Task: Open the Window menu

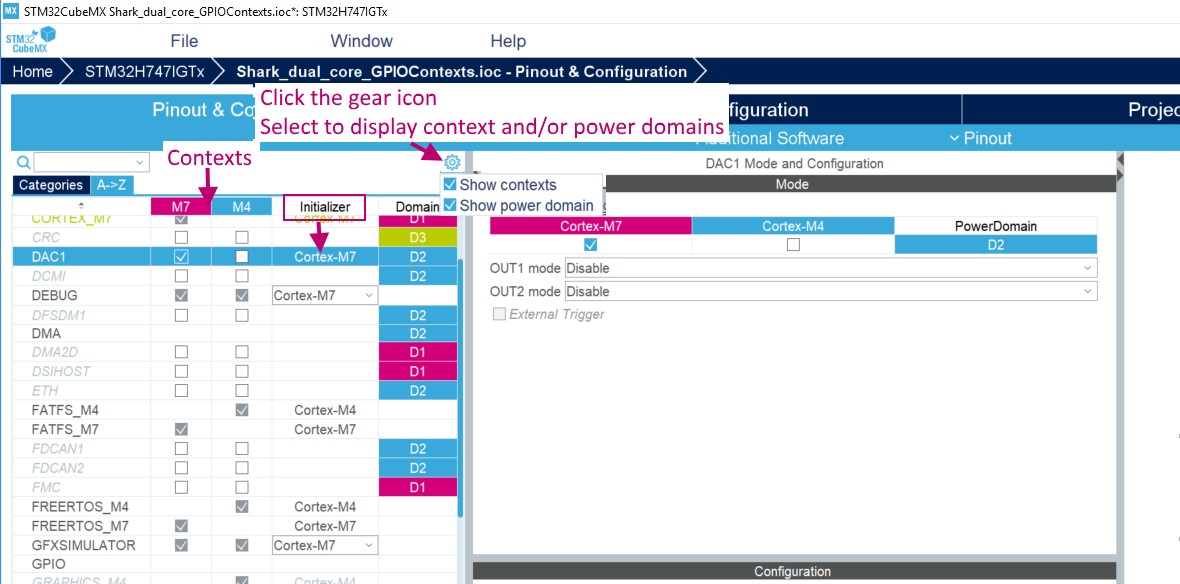Action: coord(361,41)
